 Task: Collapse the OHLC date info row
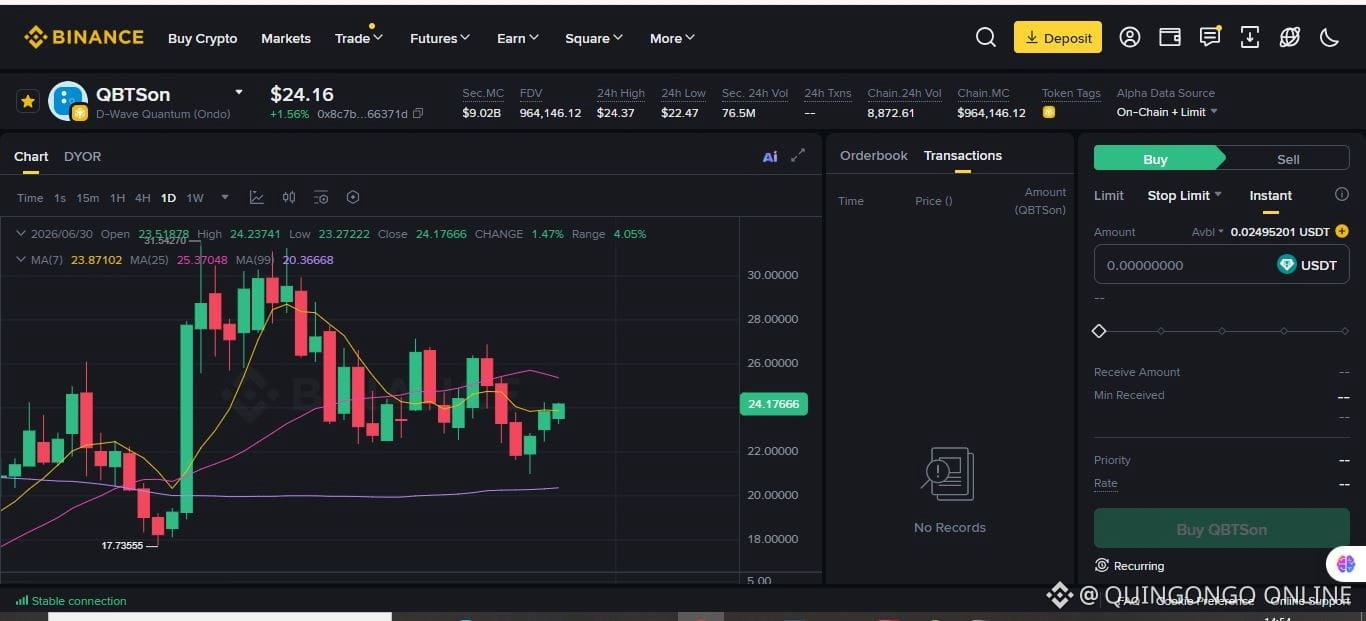pyautogui.click(x=22, y=233)
